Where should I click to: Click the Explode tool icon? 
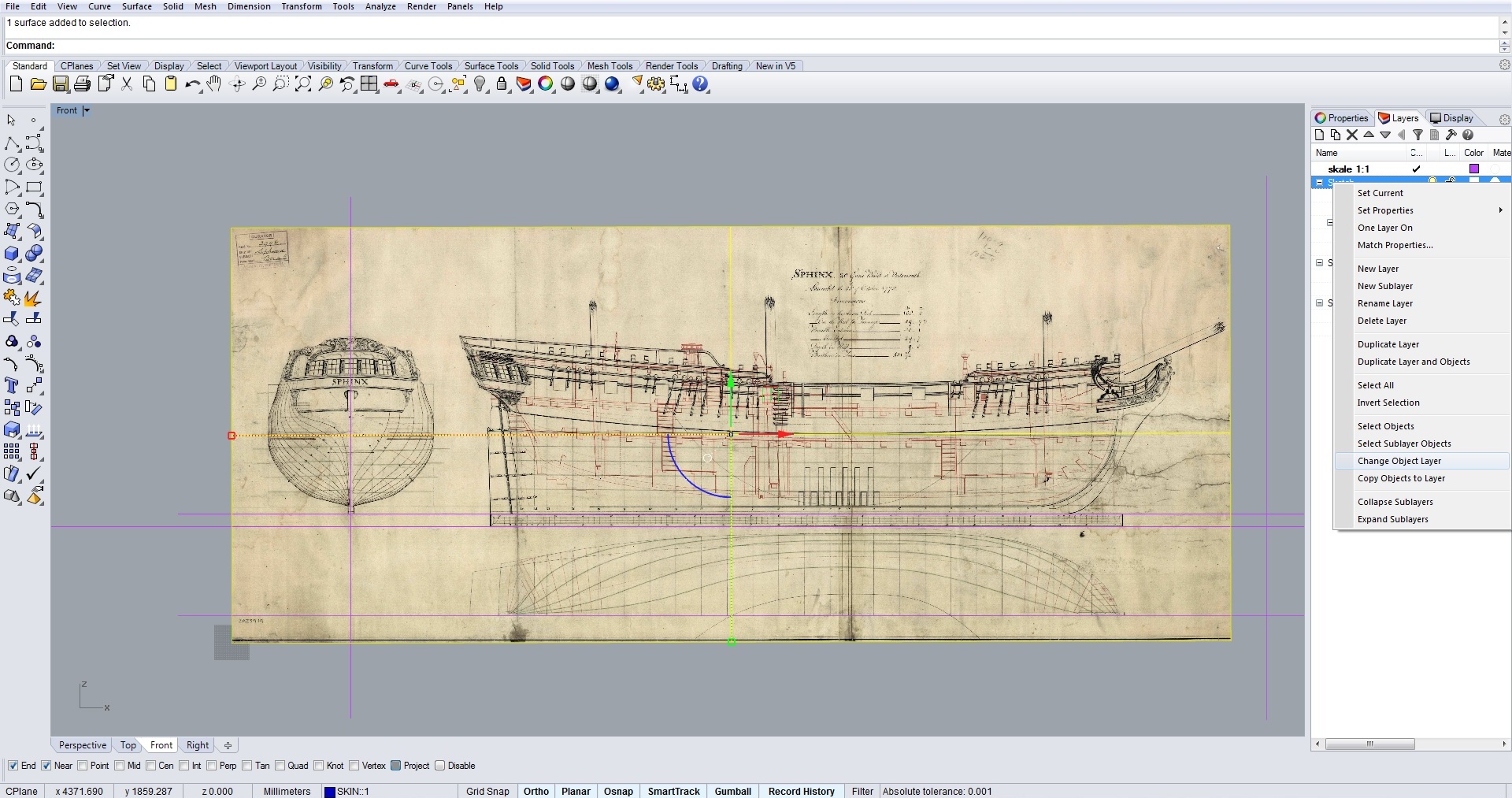33,298
